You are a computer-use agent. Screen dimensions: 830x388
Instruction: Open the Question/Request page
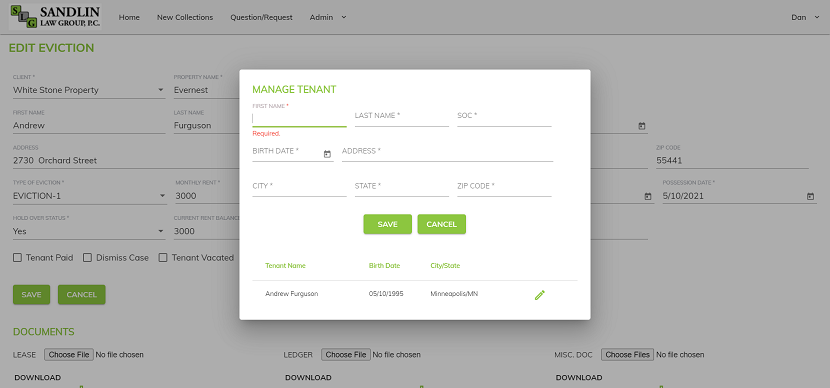pos(261,17)
